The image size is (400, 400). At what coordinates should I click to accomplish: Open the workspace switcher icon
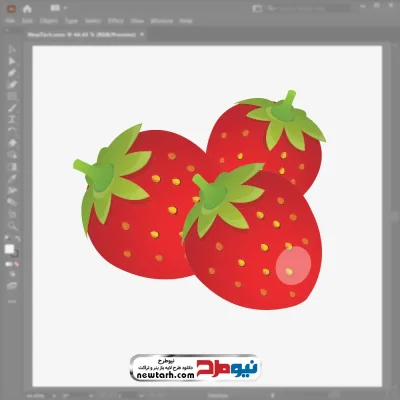pos(257,8)
